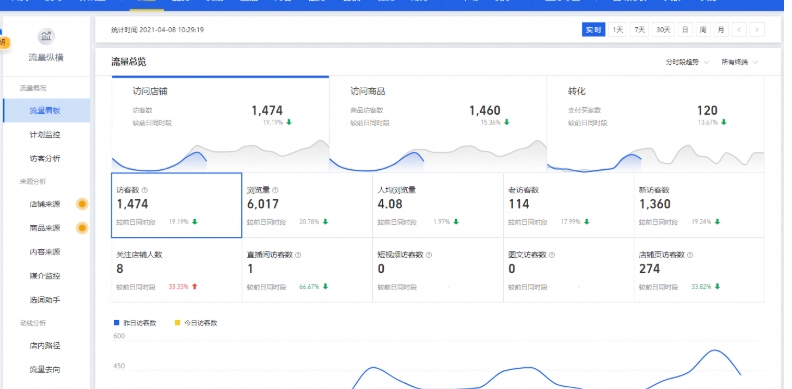Image resolution: width=792 pixels, height=389 pixels.
Task: Click the orange badge beside 商品来源
Action: pyautogui.click(x=82, y=228)
